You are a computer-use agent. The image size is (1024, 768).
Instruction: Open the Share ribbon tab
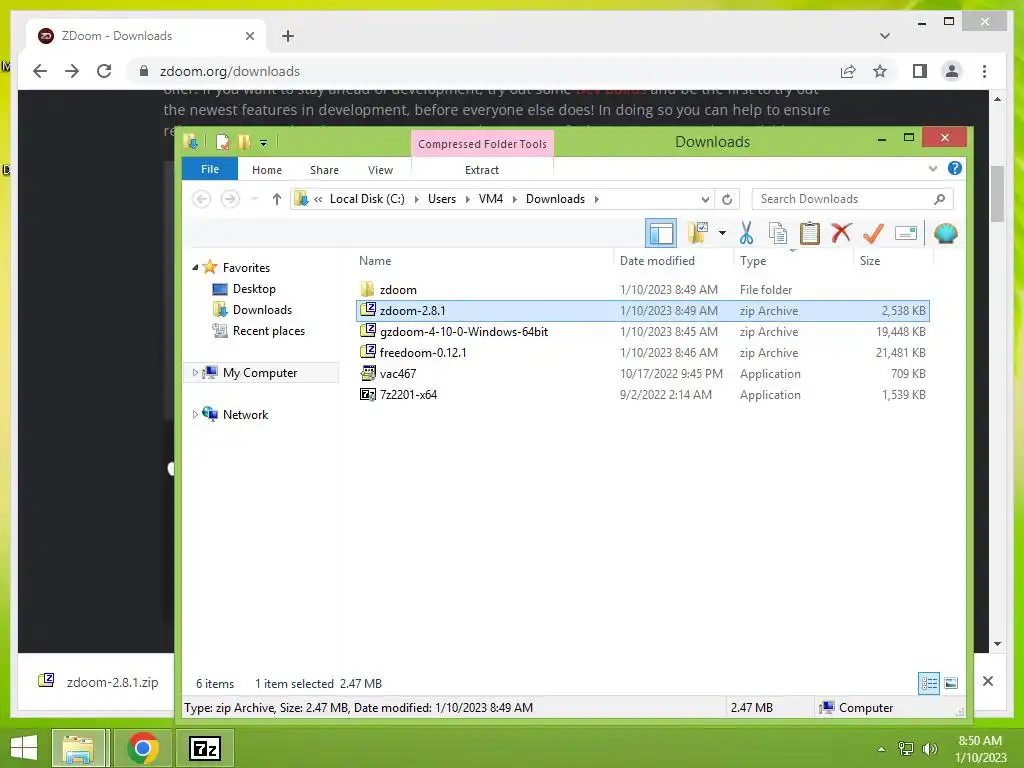point(324,170)
